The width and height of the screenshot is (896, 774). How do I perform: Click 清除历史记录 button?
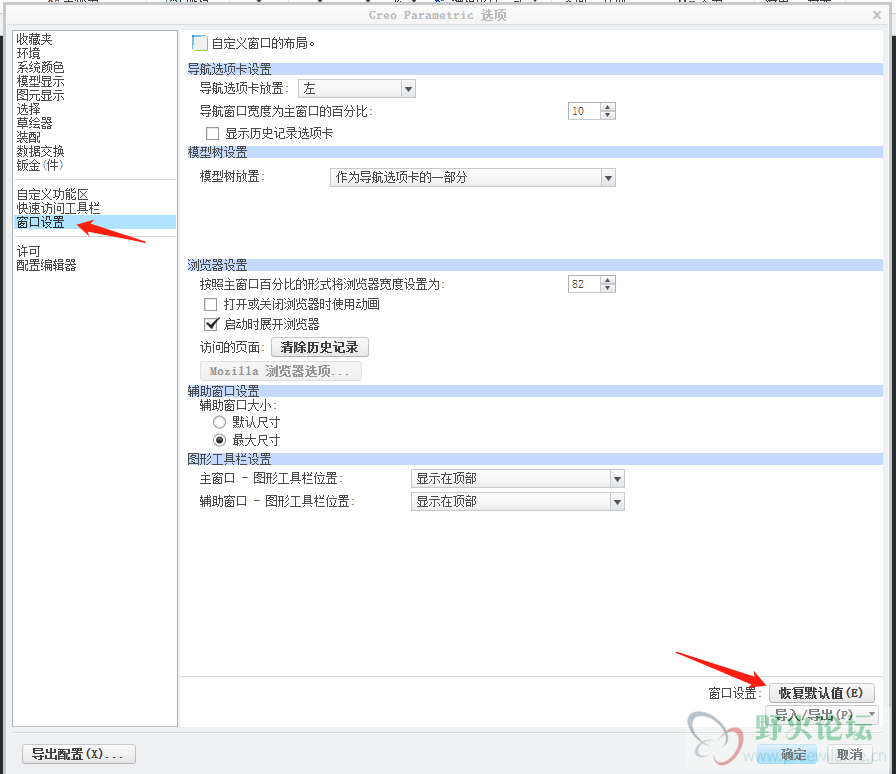pyautogui.click(x=319, y=347)
